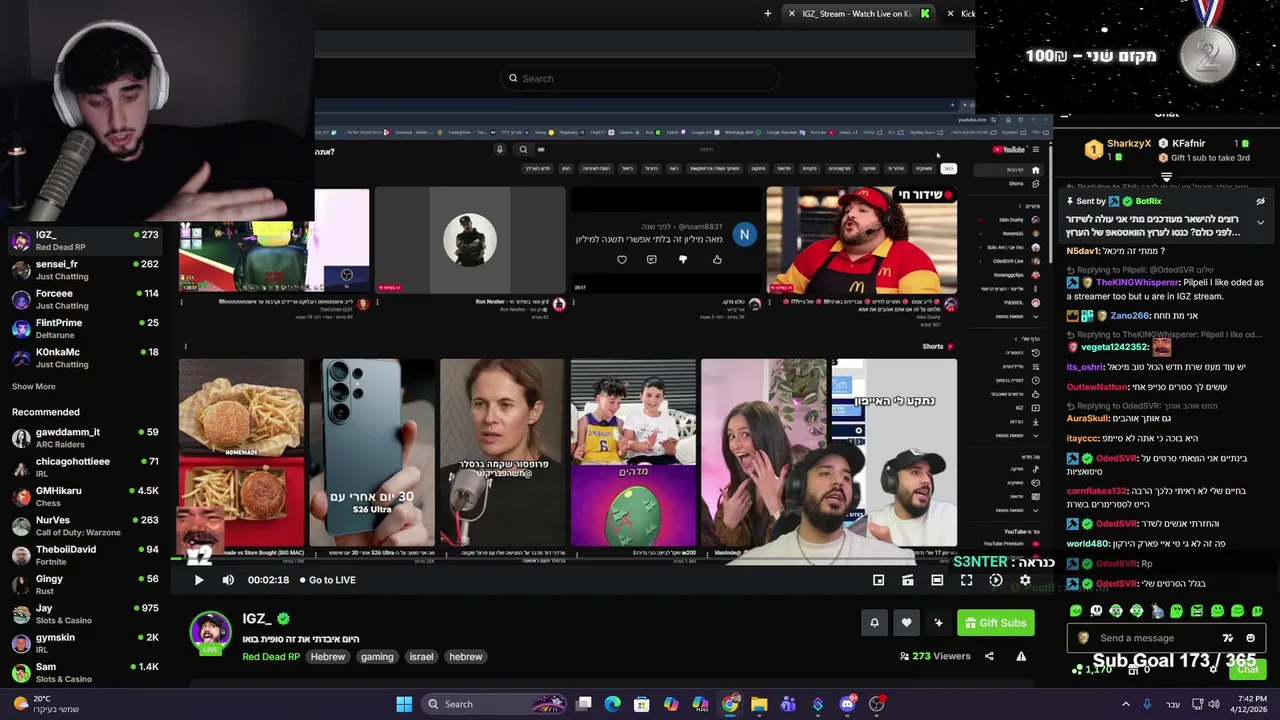Image resolution: width=1280 pixels, height=720 pixels.
Task: Select the israel tag
Action: point(421,657)
